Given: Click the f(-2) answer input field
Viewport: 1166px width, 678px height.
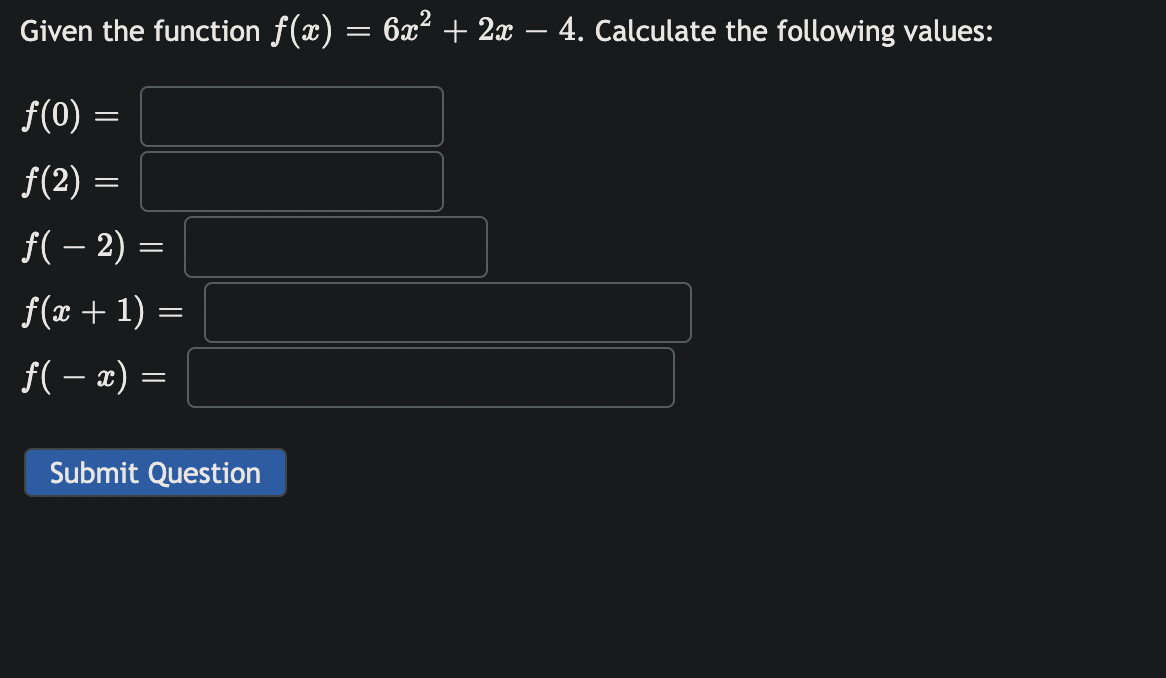Looking at the screenshot, I should [335, 246].
